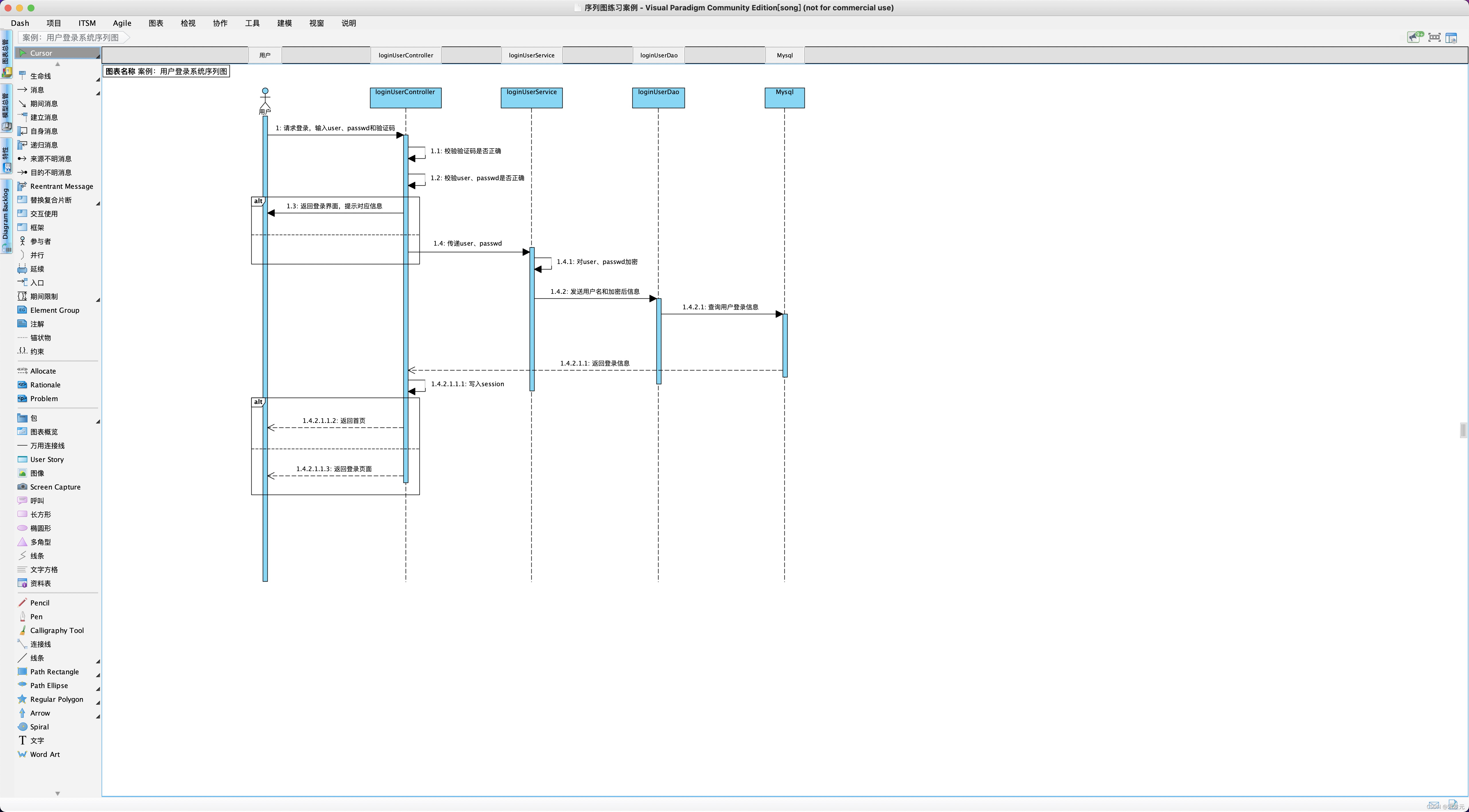Expand the Path Rectangle variants arrow

(x=98, y=675)
